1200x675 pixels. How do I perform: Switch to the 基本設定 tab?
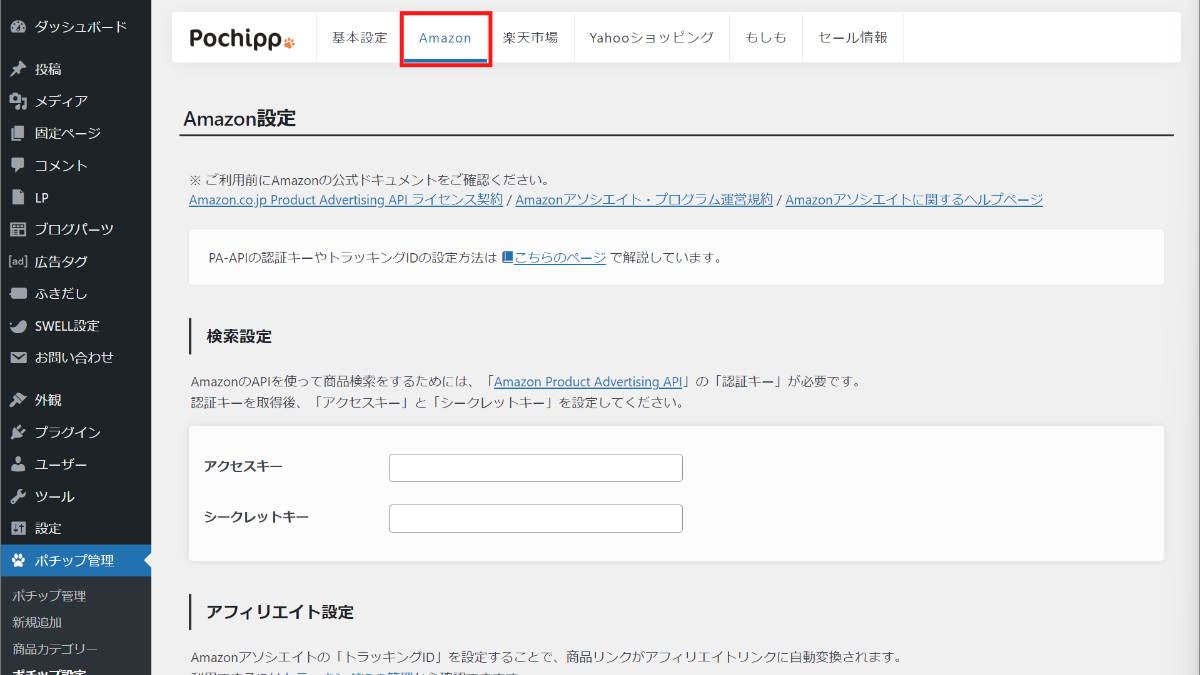tap(357, 36)
